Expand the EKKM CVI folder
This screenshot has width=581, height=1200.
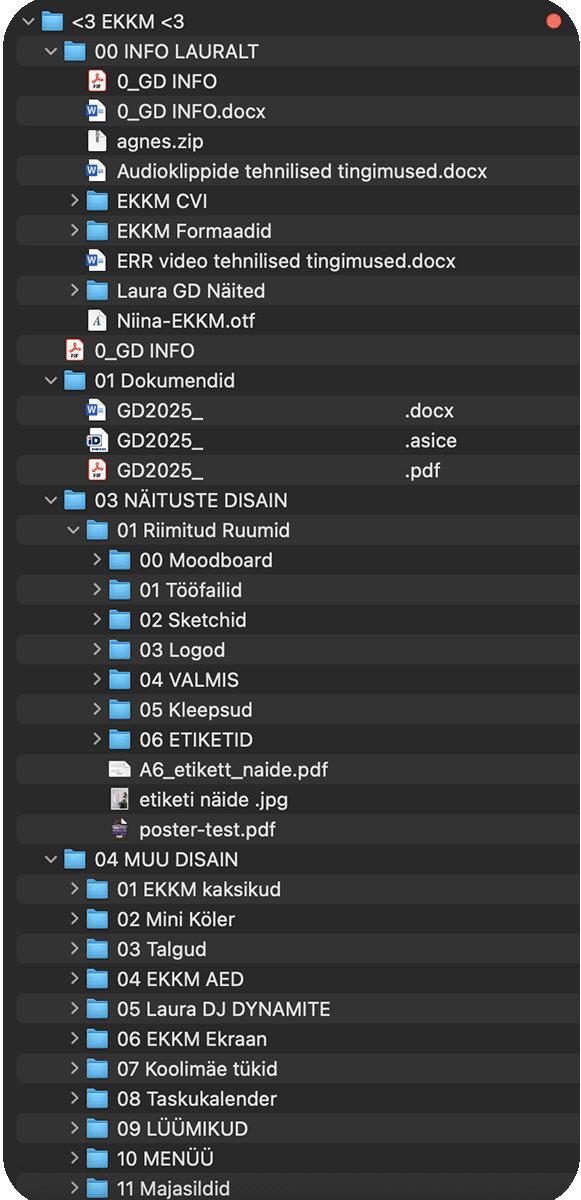coord(75,201)
